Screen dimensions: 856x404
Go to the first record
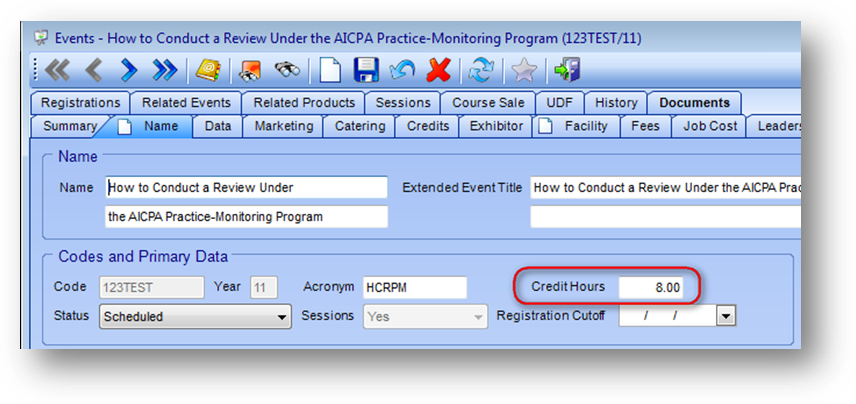pyautogui.click(x=58, y=71)
